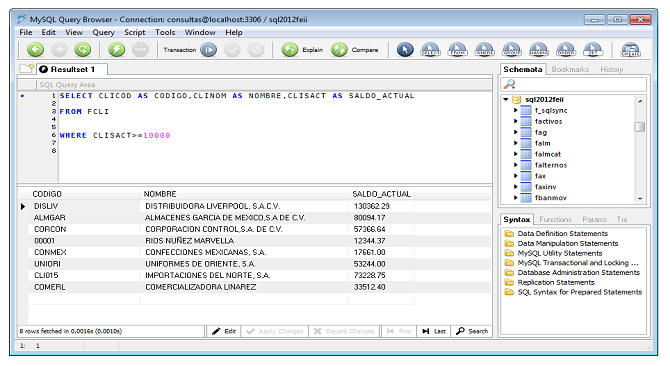Click the green Refresh button
This screenshot has width=670, height=366.
click(82, 50)
